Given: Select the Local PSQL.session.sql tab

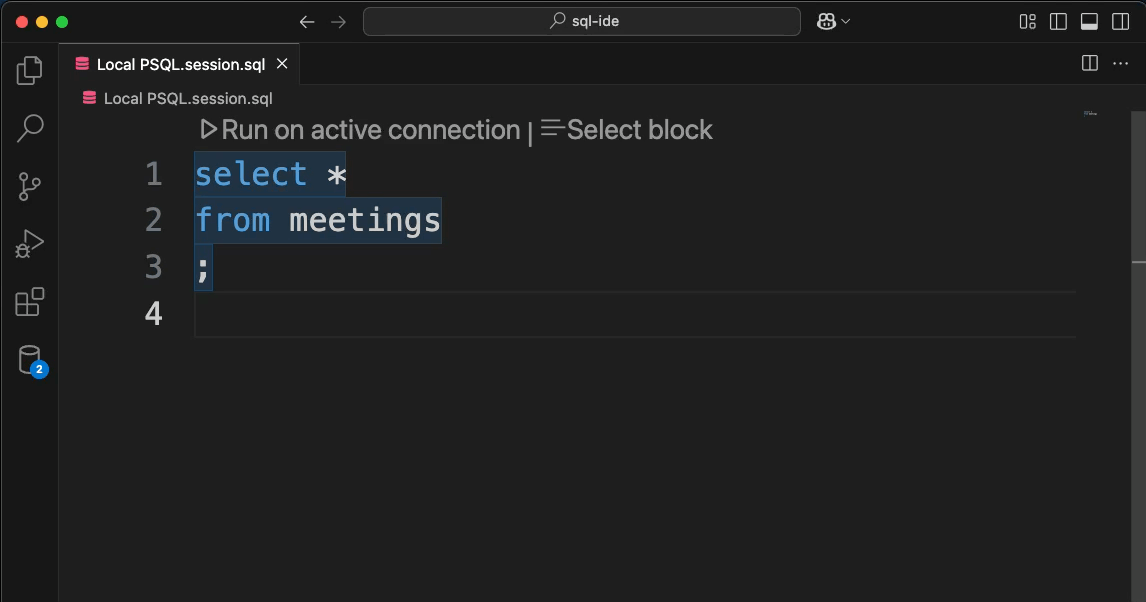Looking at the screenshot, I should 181,64.
